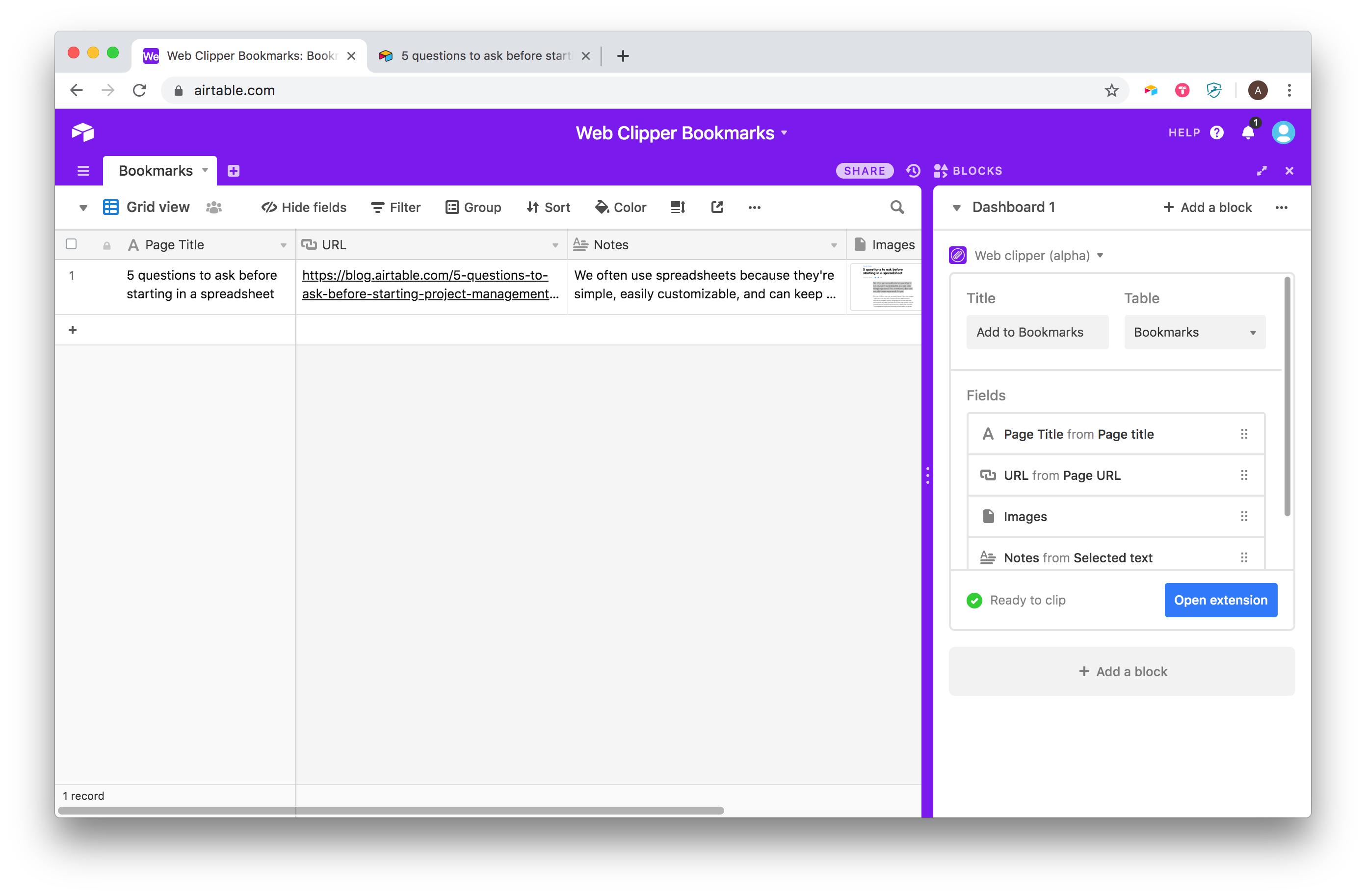The image size is (1366, 896).
Task: Open Notes column dropdown arrow
Action: 833,245
